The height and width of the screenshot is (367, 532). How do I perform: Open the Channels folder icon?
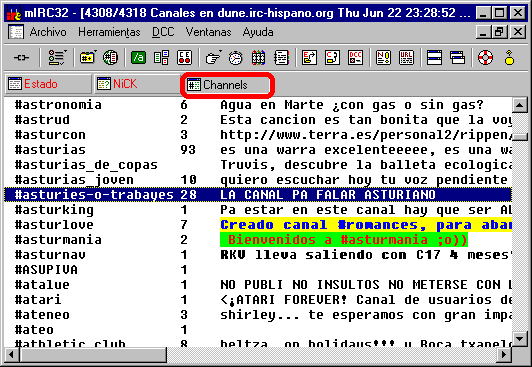[88, 58]
